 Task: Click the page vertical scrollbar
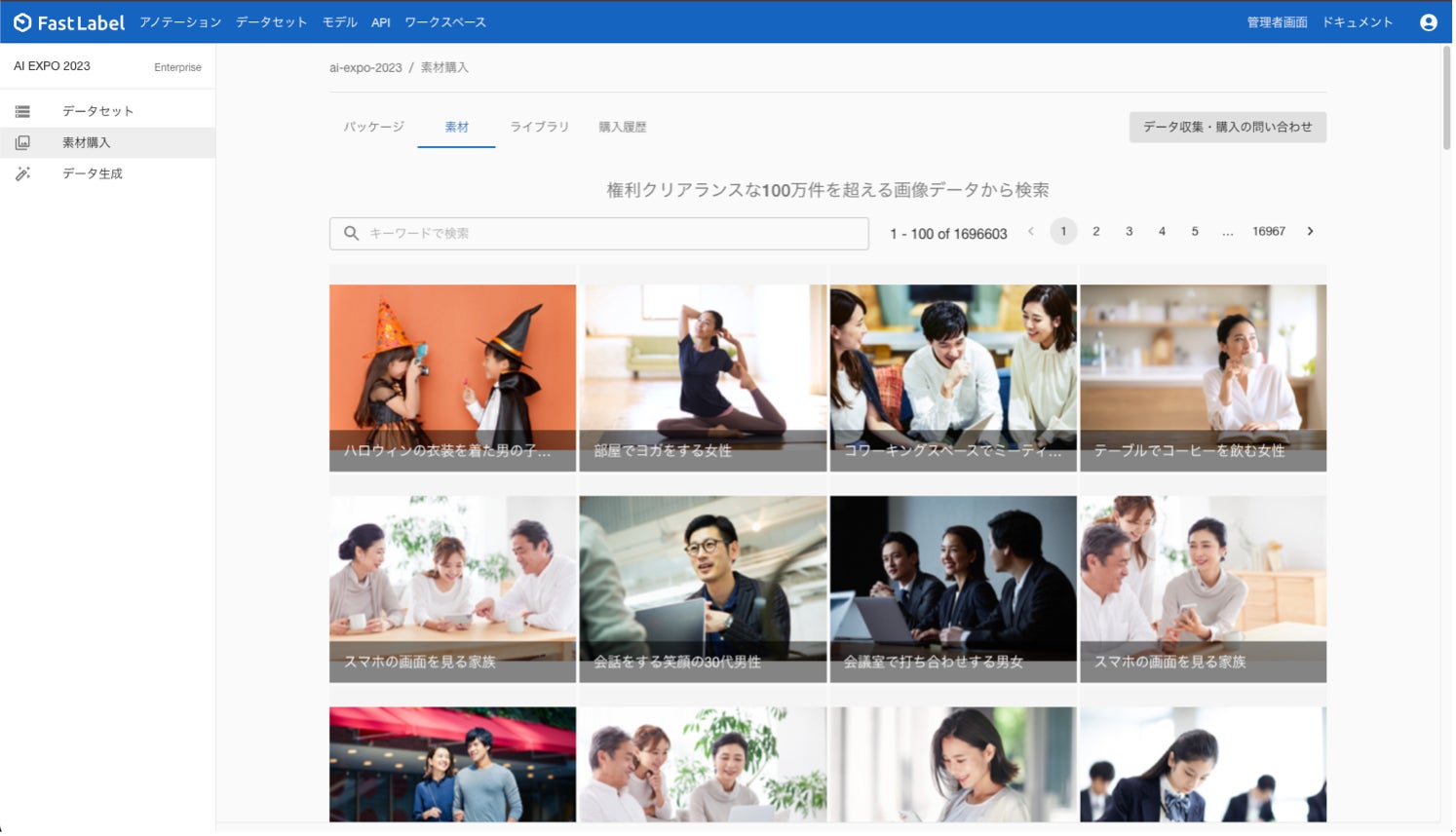tap(1449, 97)
